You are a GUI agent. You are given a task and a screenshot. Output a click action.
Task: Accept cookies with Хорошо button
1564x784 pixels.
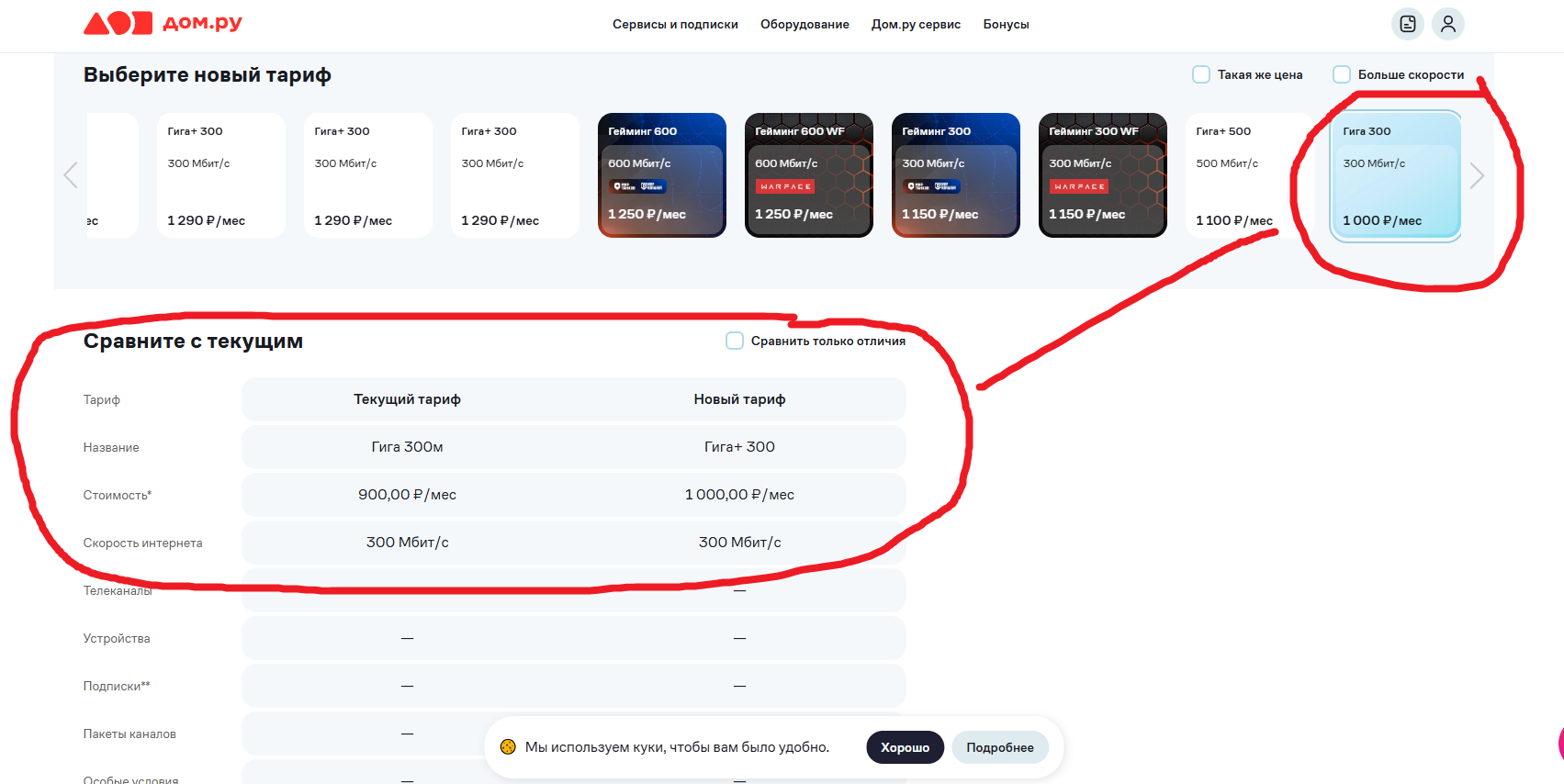click(905, 747)
